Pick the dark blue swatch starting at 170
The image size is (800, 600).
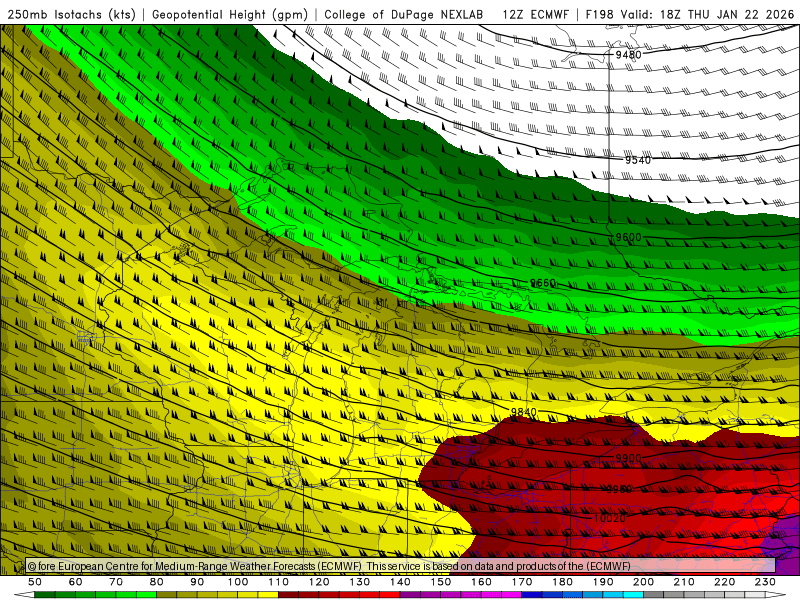click(x=532, y=595)
